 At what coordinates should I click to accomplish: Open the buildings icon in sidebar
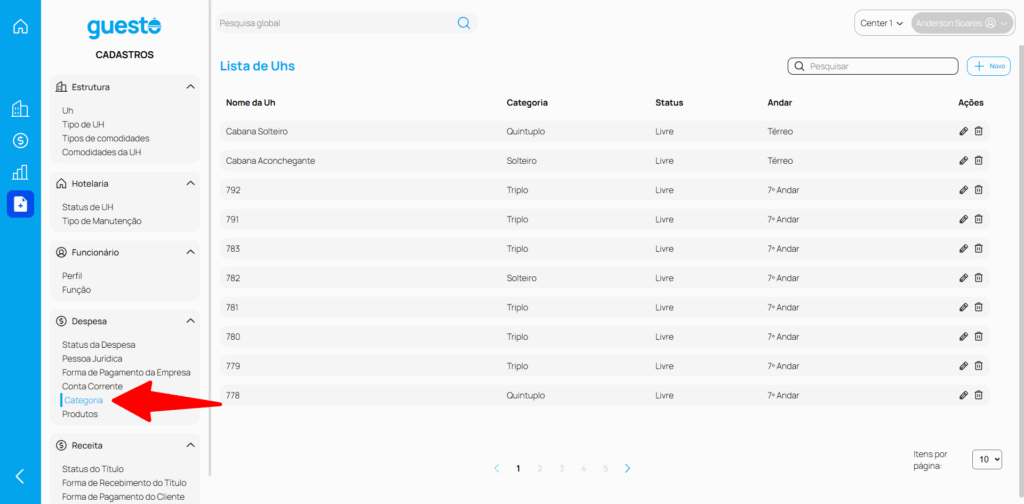click(20, 109)
